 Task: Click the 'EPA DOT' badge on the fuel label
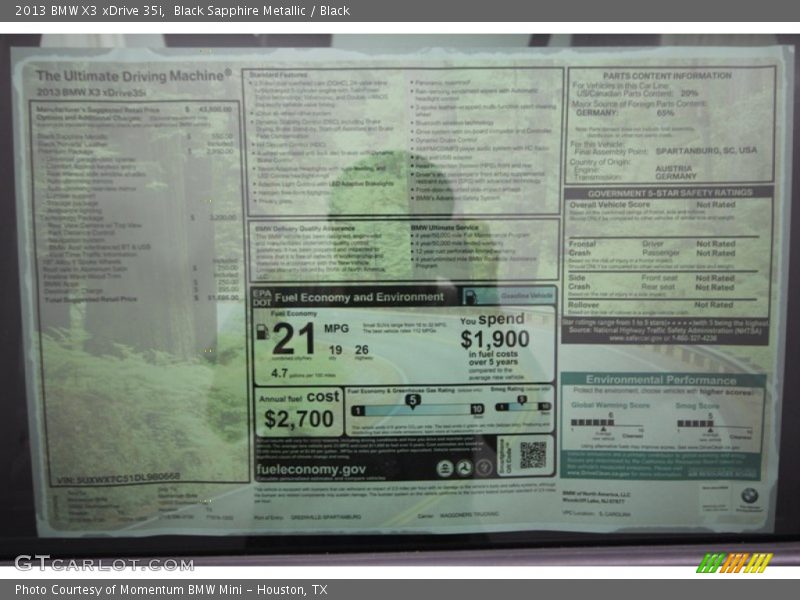coord(262,297)
